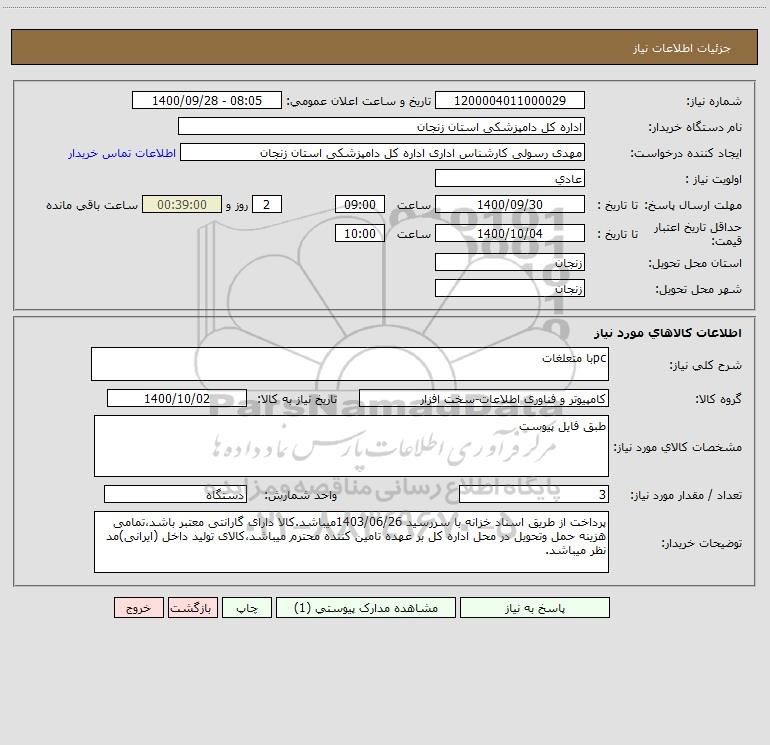Open اطلاعات تماس خریدار link
Screen dimensions: 770x745
tap(122, 153)
